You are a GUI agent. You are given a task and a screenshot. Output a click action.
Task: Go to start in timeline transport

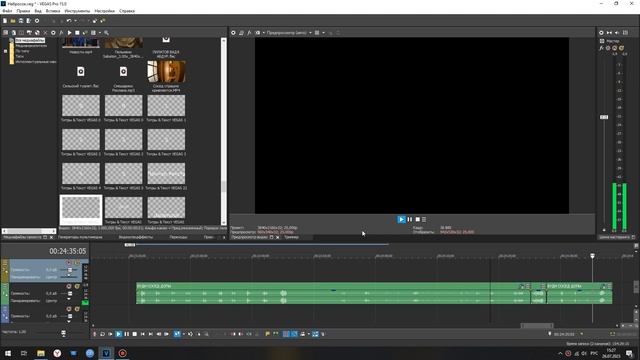[142, 334]
